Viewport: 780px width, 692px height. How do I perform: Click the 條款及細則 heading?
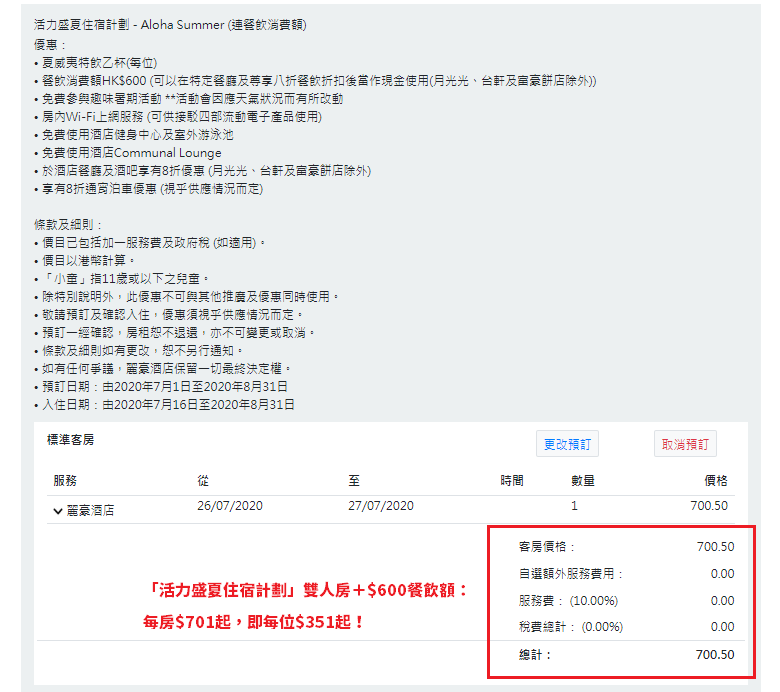coord(68,225)
